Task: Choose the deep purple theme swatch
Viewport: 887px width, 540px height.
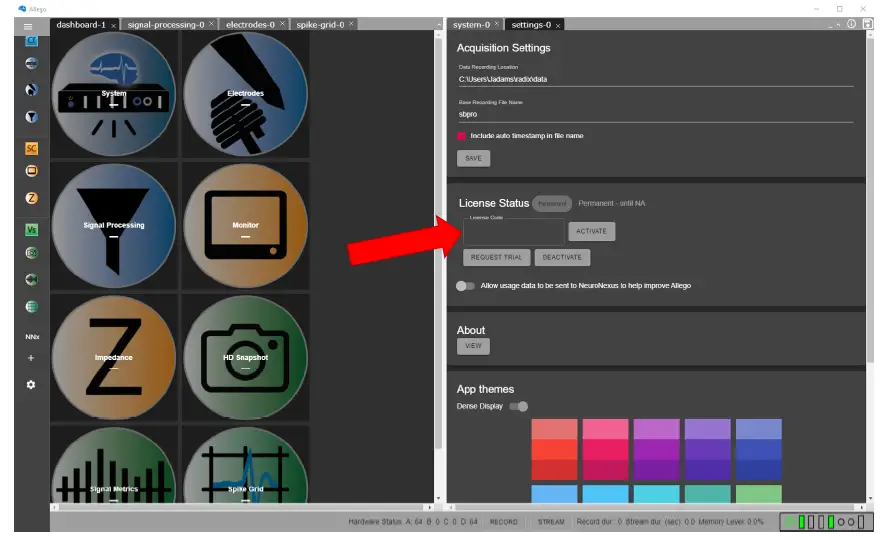Action: coord(707,450)
